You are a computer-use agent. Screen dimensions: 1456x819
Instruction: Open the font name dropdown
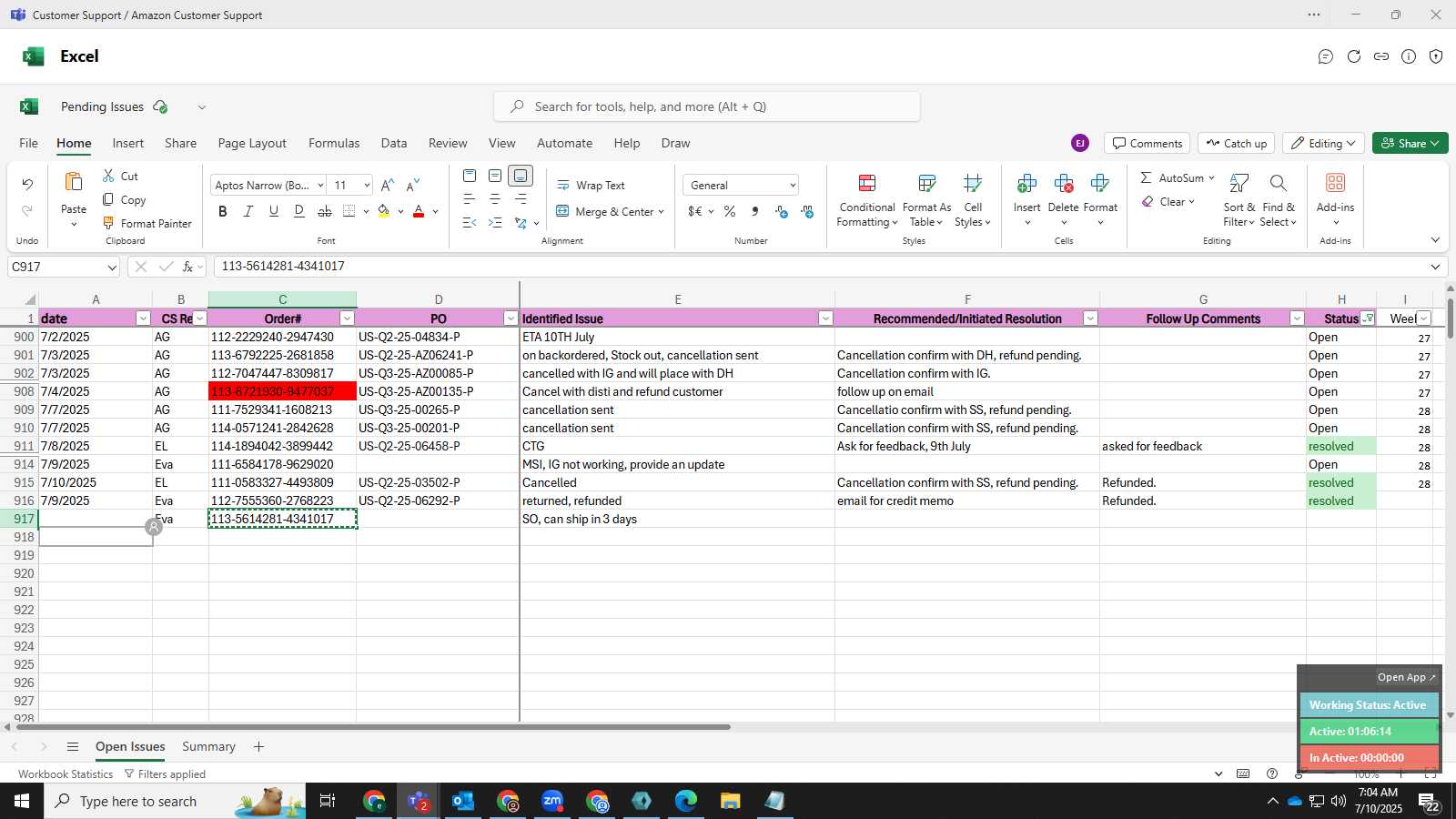(320, 185)
